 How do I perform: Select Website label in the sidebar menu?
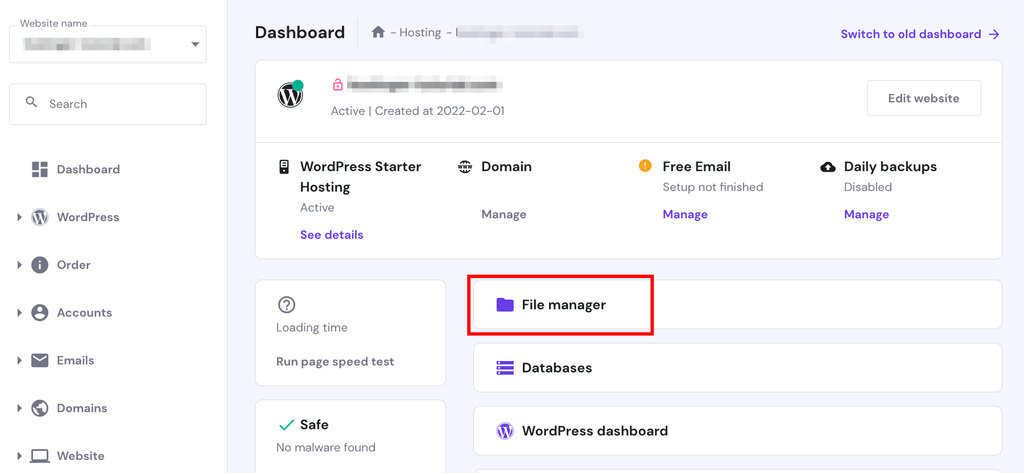(x=80, y=456)
